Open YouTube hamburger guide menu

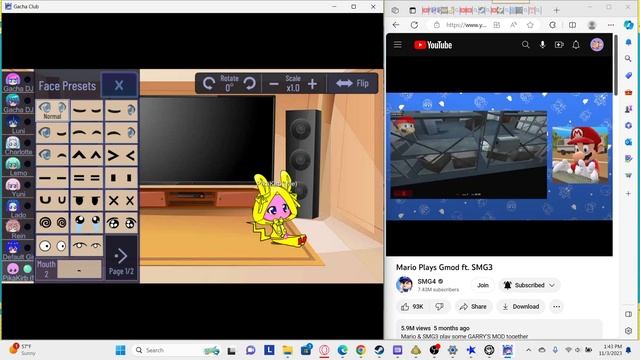click(x=398, y=44)
